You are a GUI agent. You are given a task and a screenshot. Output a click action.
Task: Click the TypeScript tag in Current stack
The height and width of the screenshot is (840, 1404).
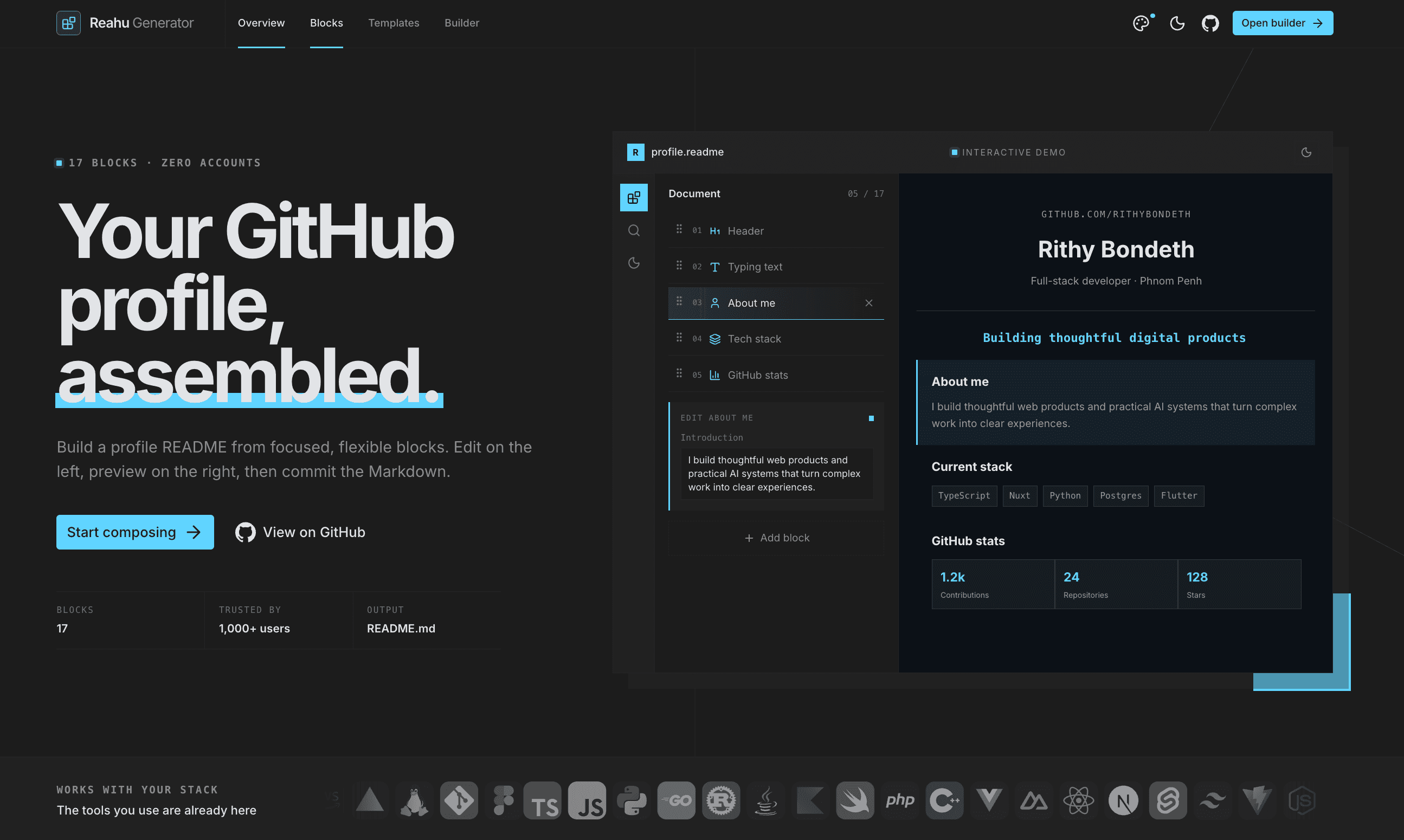[964, 496]
